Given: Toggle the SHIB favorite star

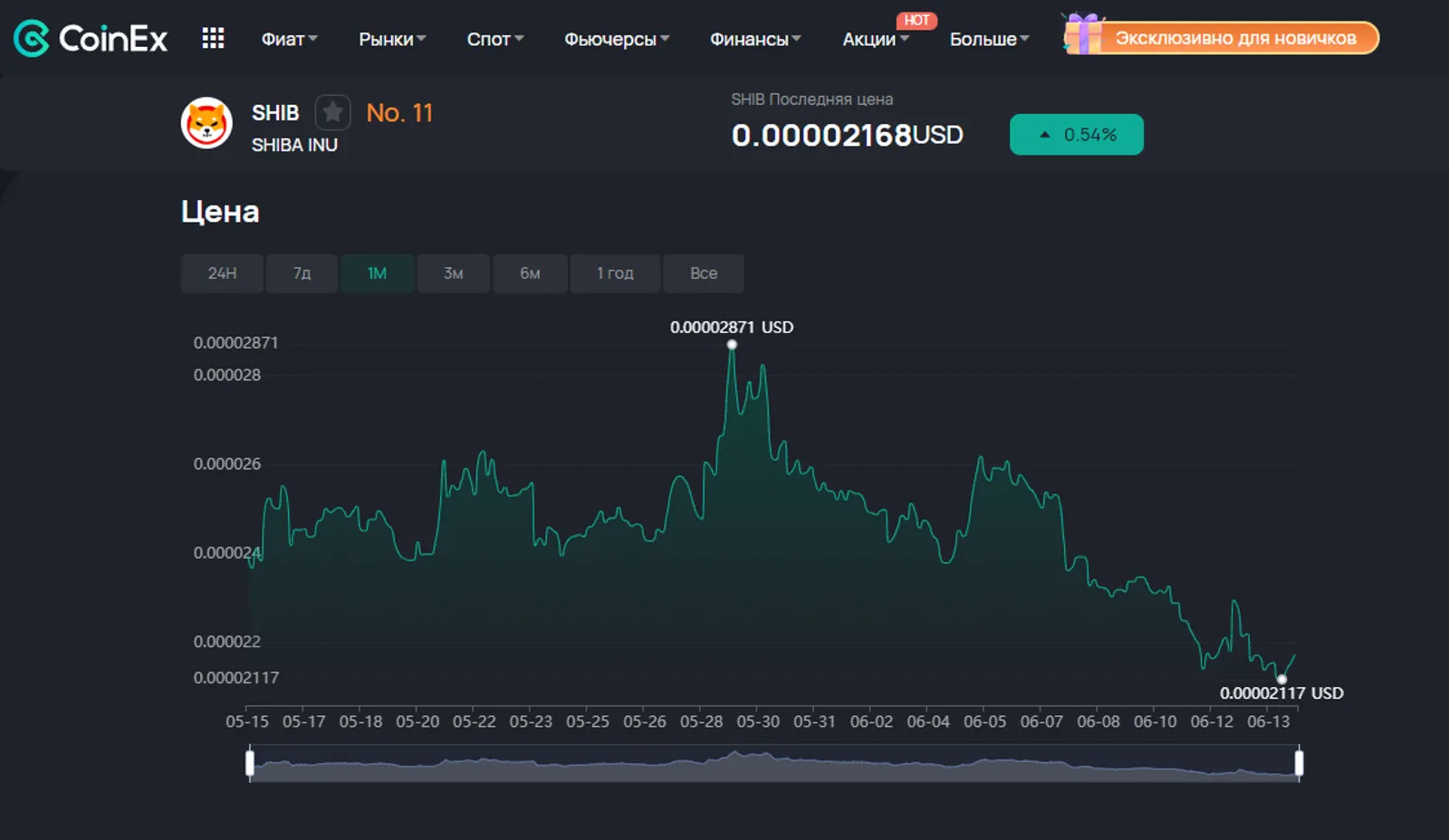Looking at the screenshot, I should (332, 112).
